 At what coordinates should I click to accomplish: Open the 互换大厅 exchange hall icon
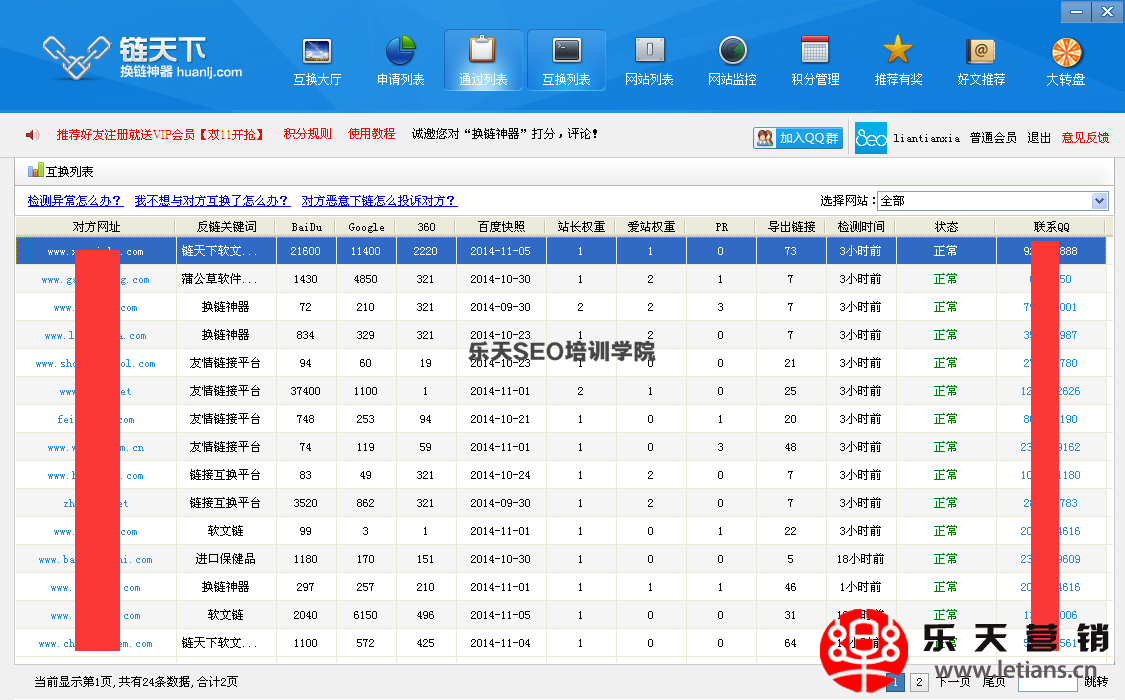point(316,60)
